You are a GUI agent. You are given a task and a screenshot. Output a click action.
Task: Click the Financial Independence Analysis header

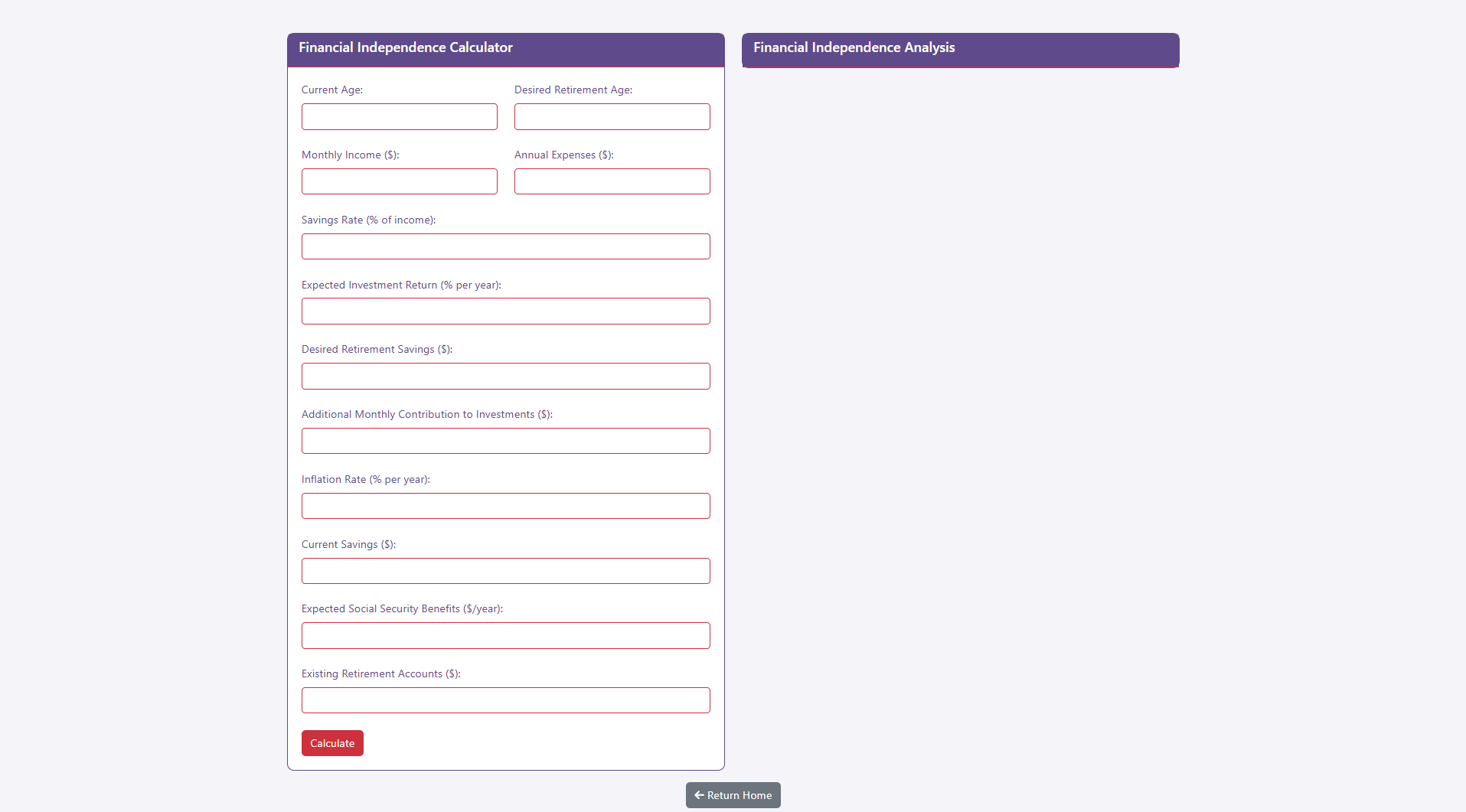854,47
